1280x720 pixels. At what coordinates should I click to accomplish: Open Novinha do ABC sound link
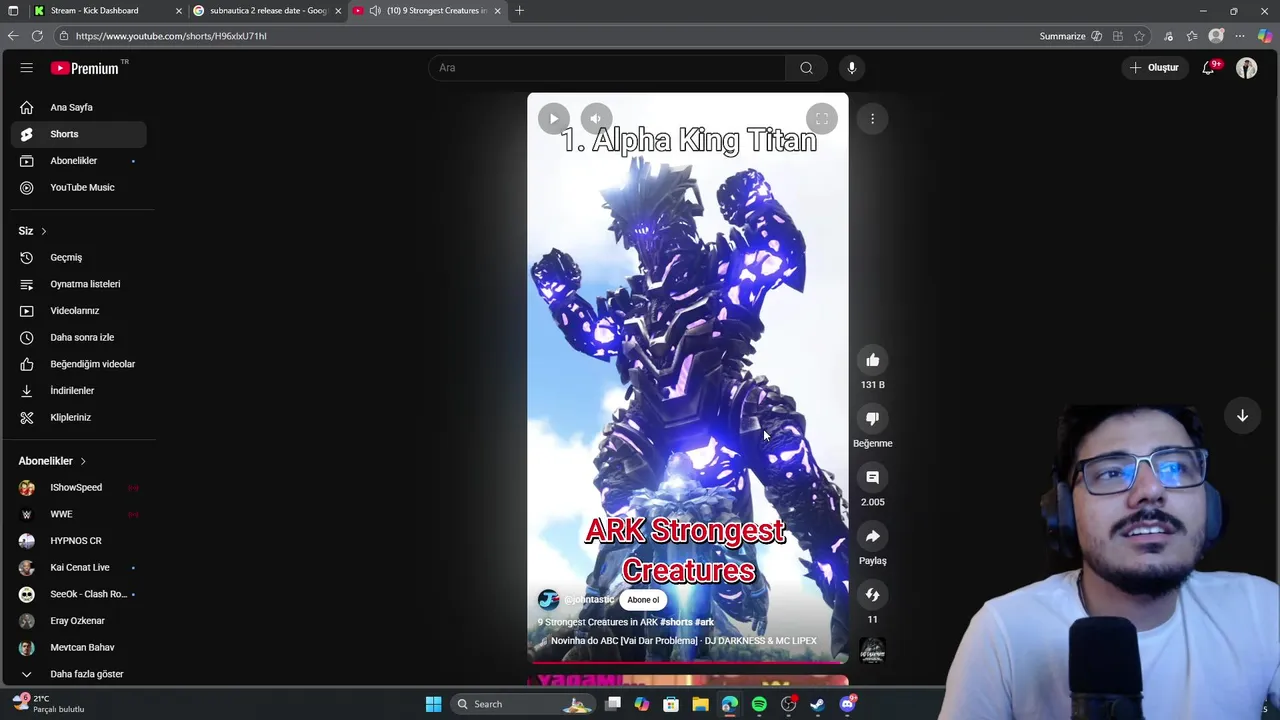point(684,641)
